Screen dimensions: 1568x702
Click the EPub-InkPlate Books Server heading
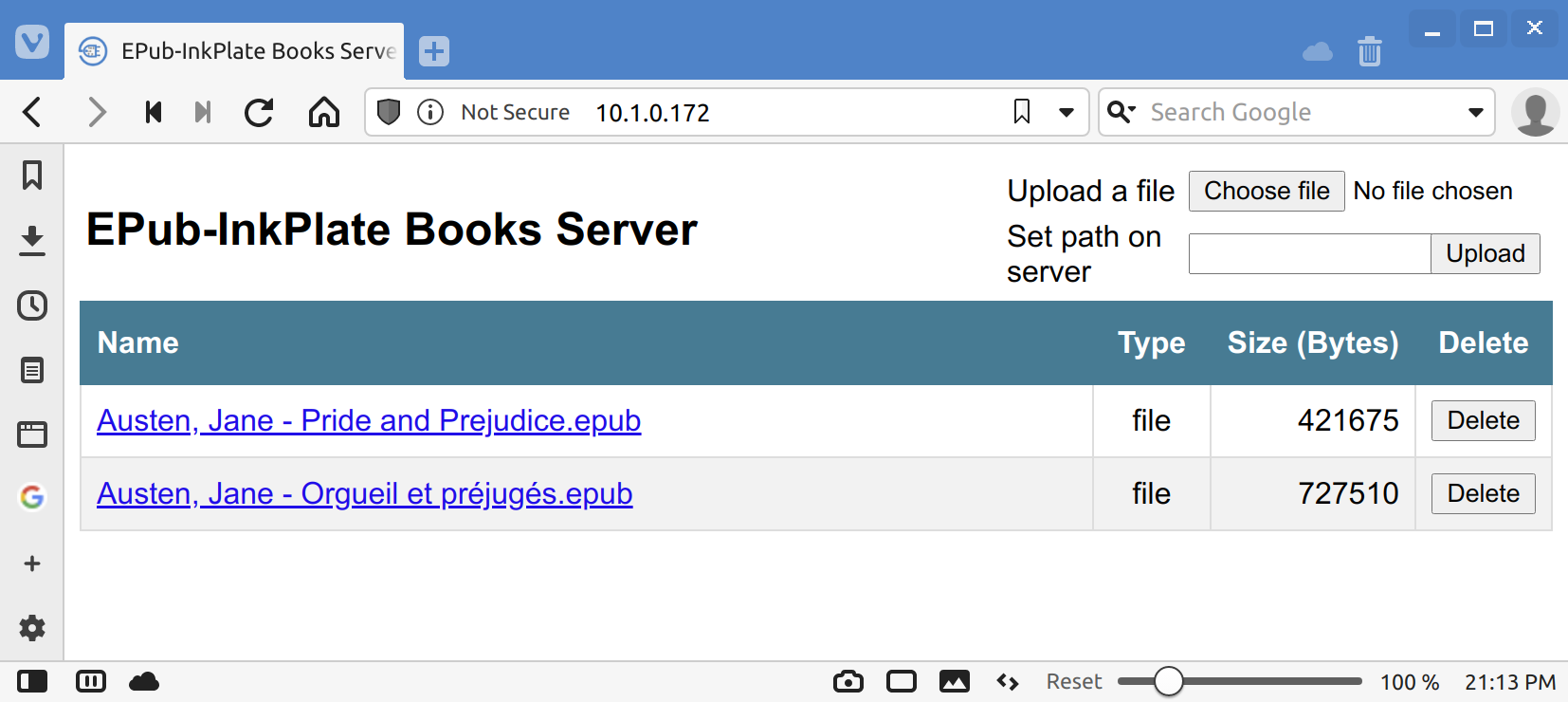(392, 230)
